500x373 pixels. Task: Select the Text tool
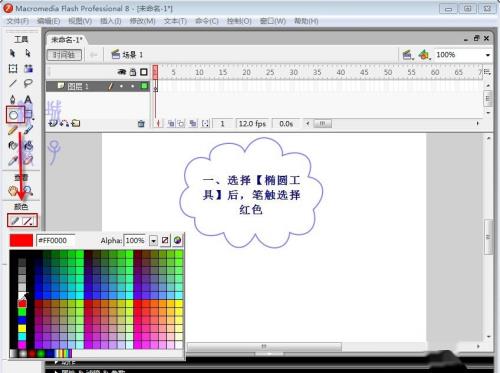point(28,99)
